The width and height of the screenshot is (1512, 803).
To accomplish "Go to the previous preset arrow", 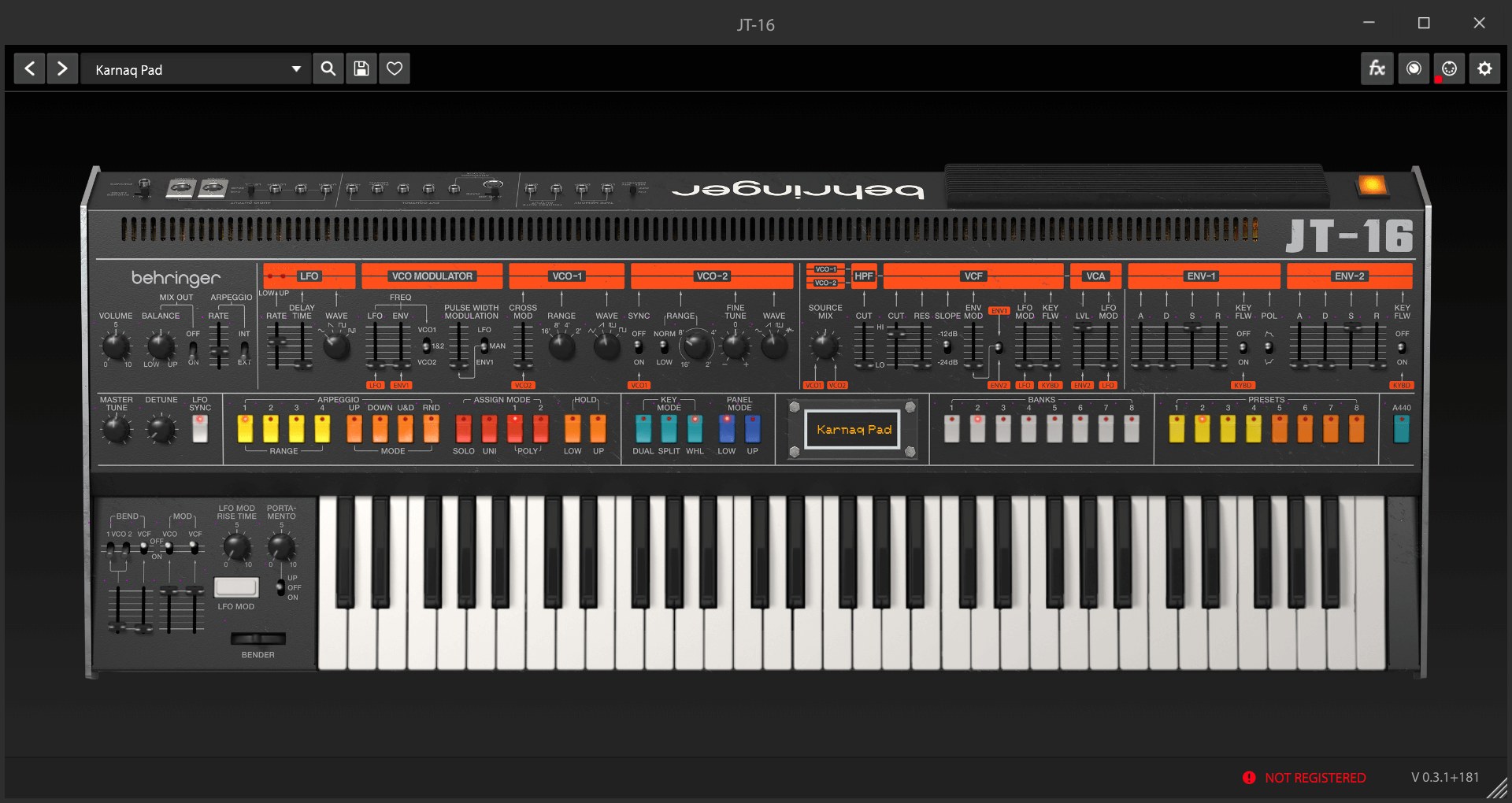I will 30,68.
